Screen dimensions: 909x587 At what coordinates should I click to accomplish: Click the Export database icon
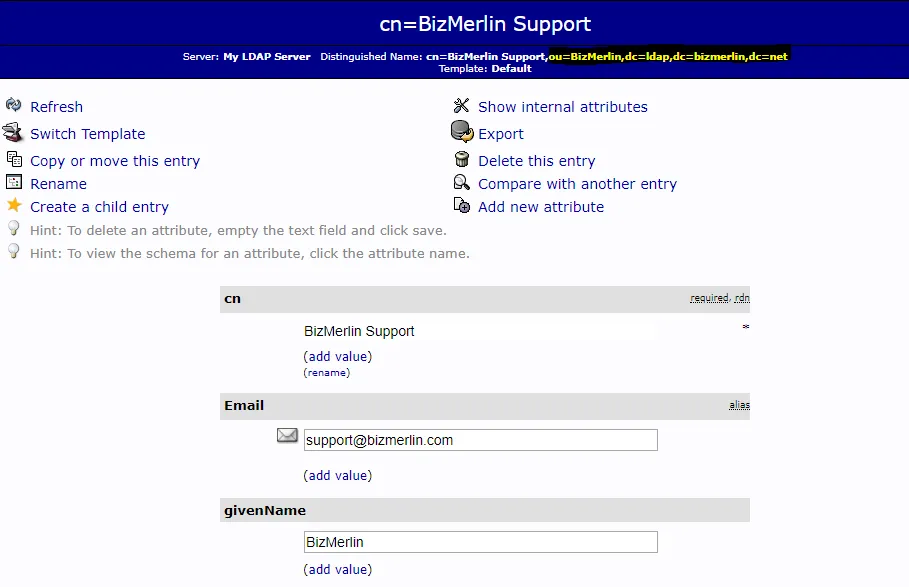click(462, 132)
